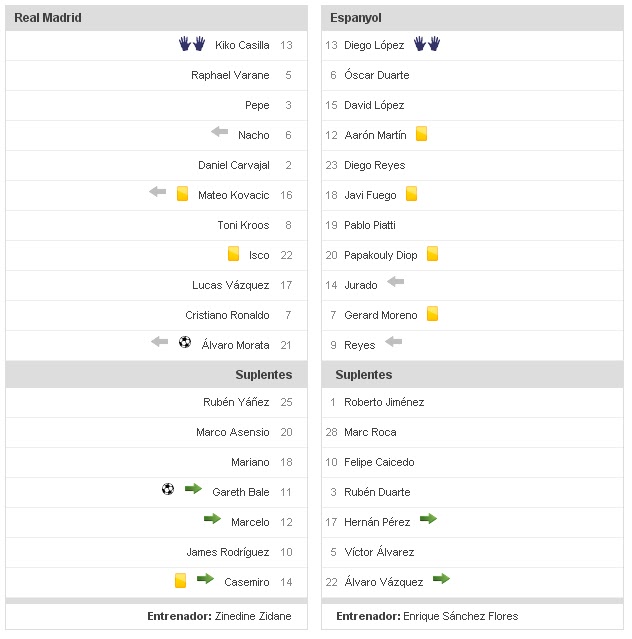Click yellow card next to Papakouly Diop
This screenshot has height=639, width=632.
pos(433,254)
